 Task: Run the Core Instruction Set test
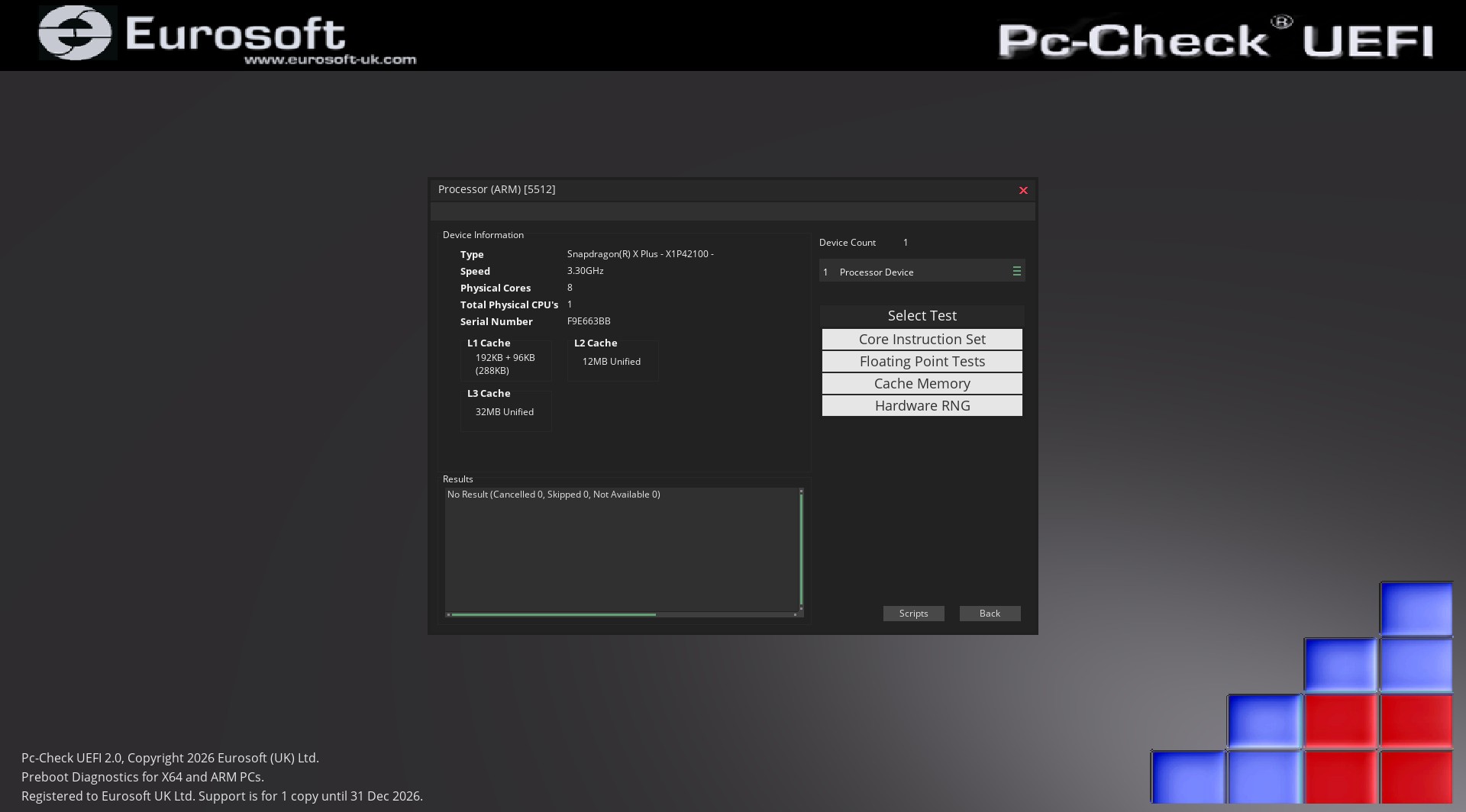[x=922, y=340]
